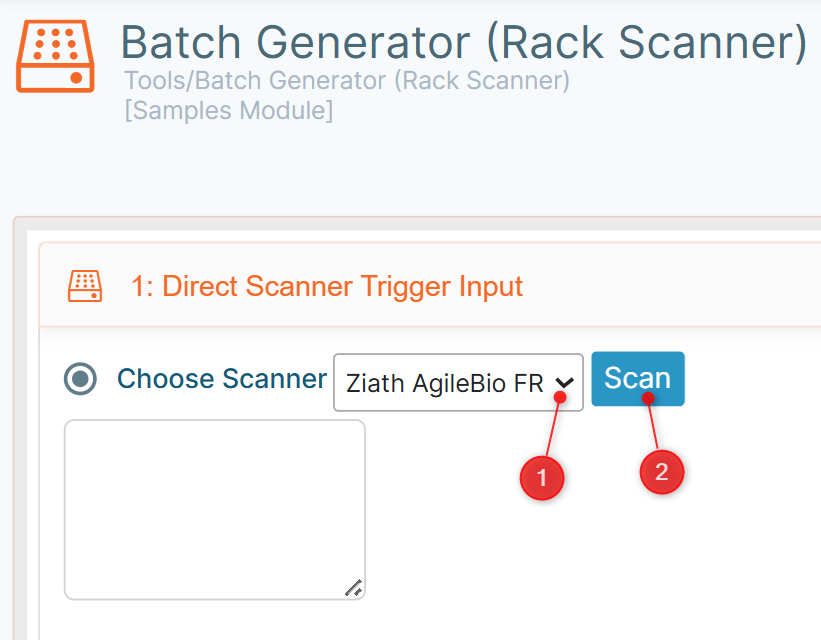Select the Choose Scanner radio button
821x640 pixels.
point(80,379)
